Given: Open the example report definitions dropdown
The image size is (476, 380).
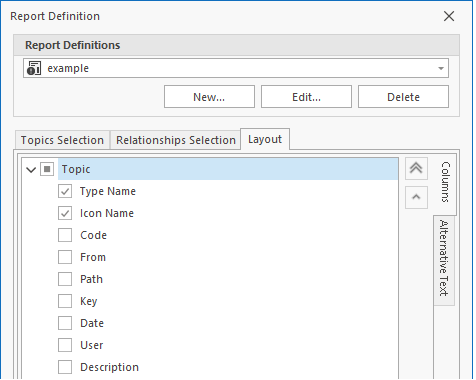Looking at the screenshot, I should click(442, 69).
